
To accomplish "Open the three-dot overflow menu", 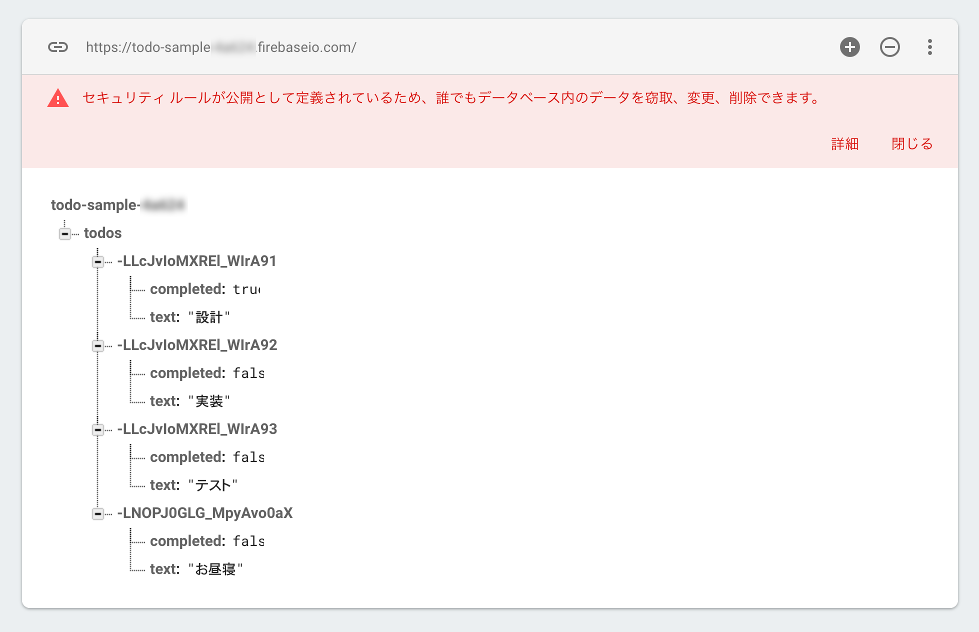I will point(930,47).
